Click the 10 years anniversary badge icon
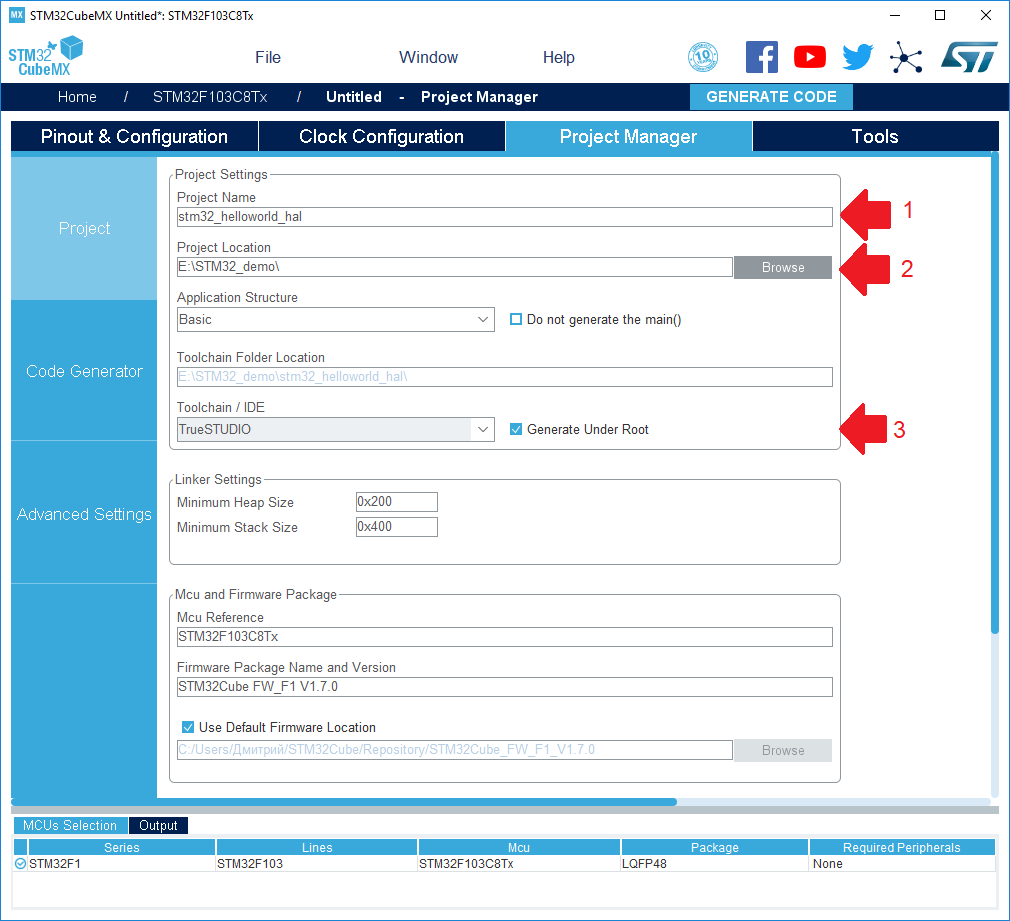Screen dimensions: 1010x921 [703, 57]
